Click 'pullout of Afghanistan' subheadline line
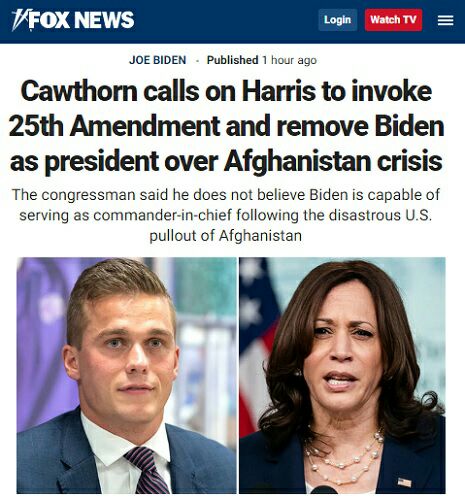Image resolution: width=465 pixels, height=499 pixels. point(226,236)
